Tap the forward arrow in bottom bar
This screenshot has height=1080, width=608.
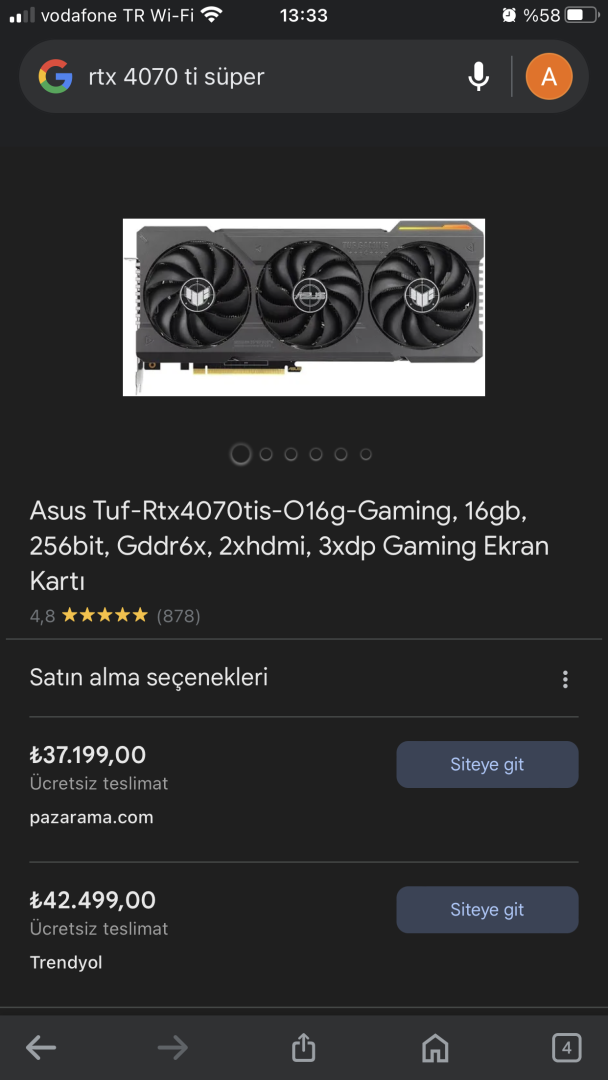[x=172, y=1048]
